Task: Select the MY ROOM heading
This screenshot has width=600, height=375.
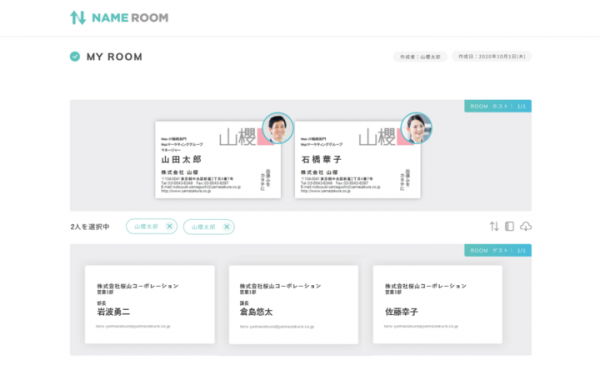Action: [114, 57]
